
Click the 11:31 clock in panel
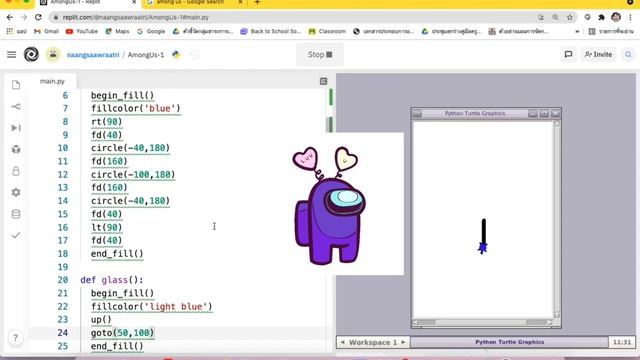pyautogui.click(x=622, y=342)
